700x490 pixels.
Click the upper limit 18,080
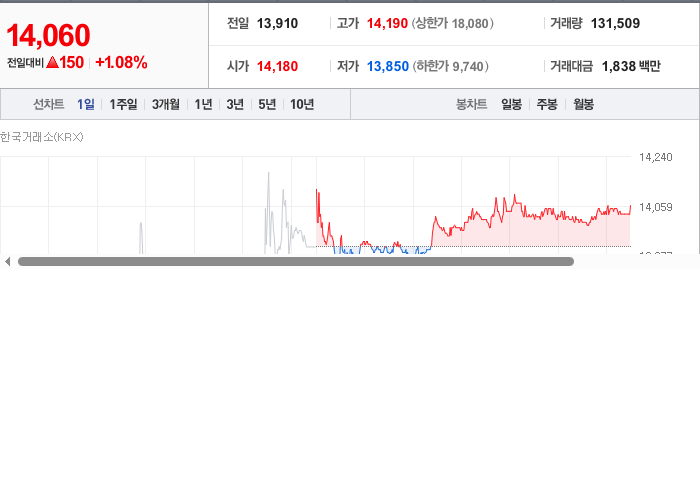tap(470, 24)
